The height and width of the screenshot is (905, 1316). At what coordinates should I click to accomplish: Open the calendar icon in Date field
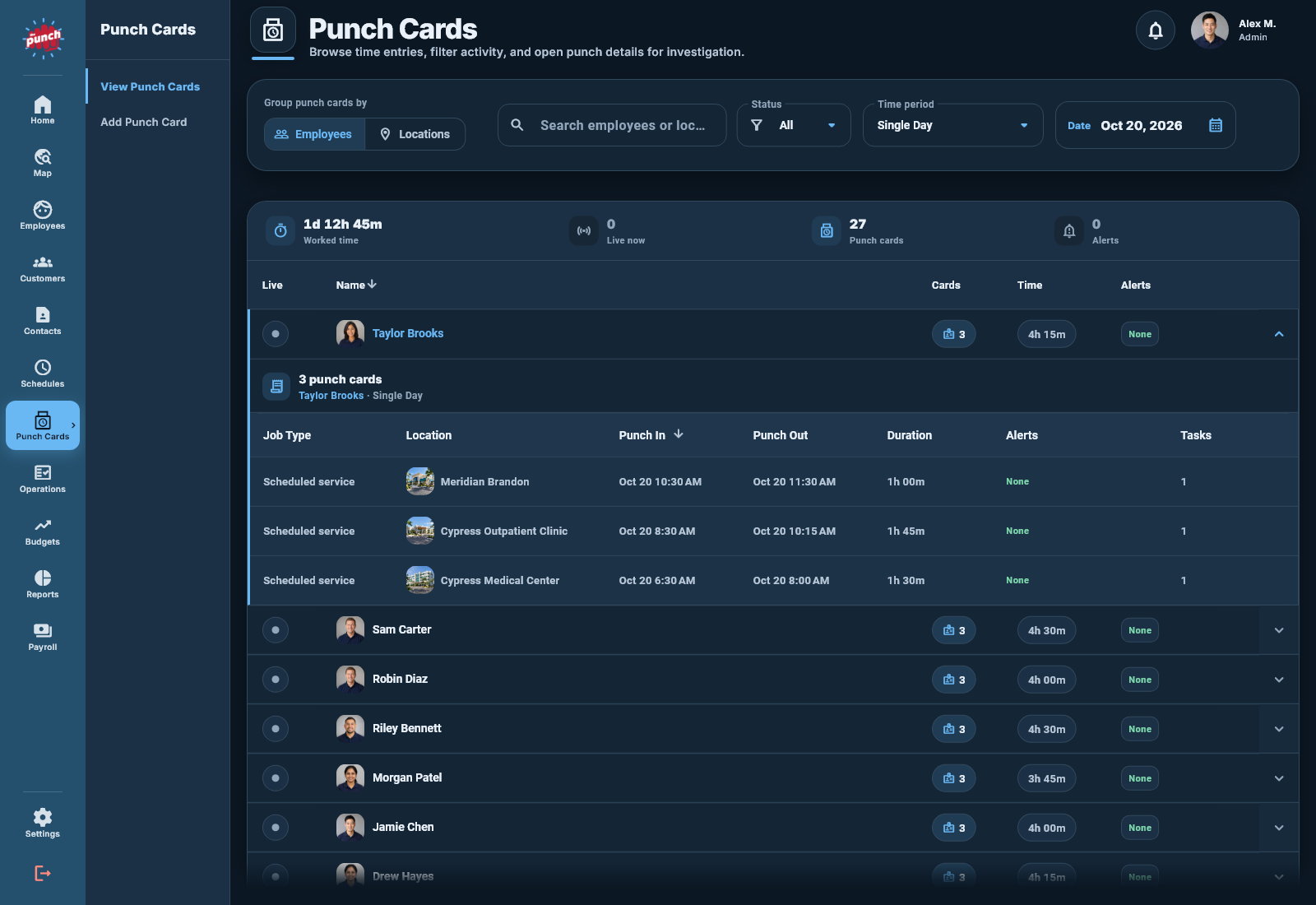[1216, 125]
